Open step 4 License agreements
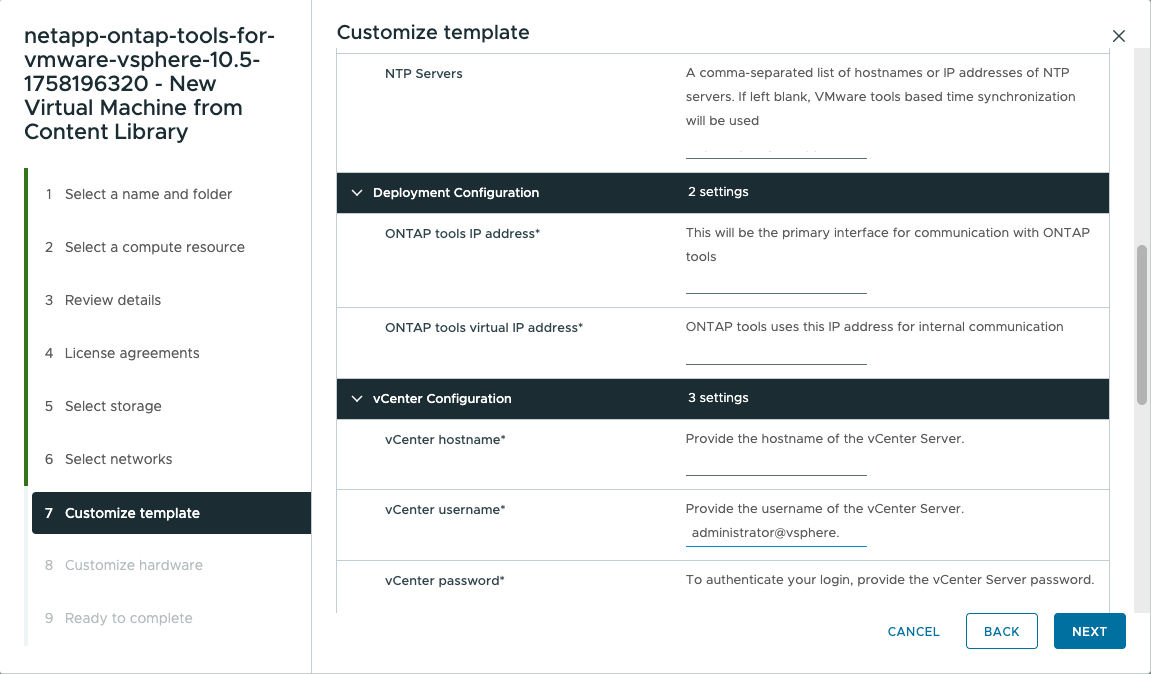 (132, 353)
